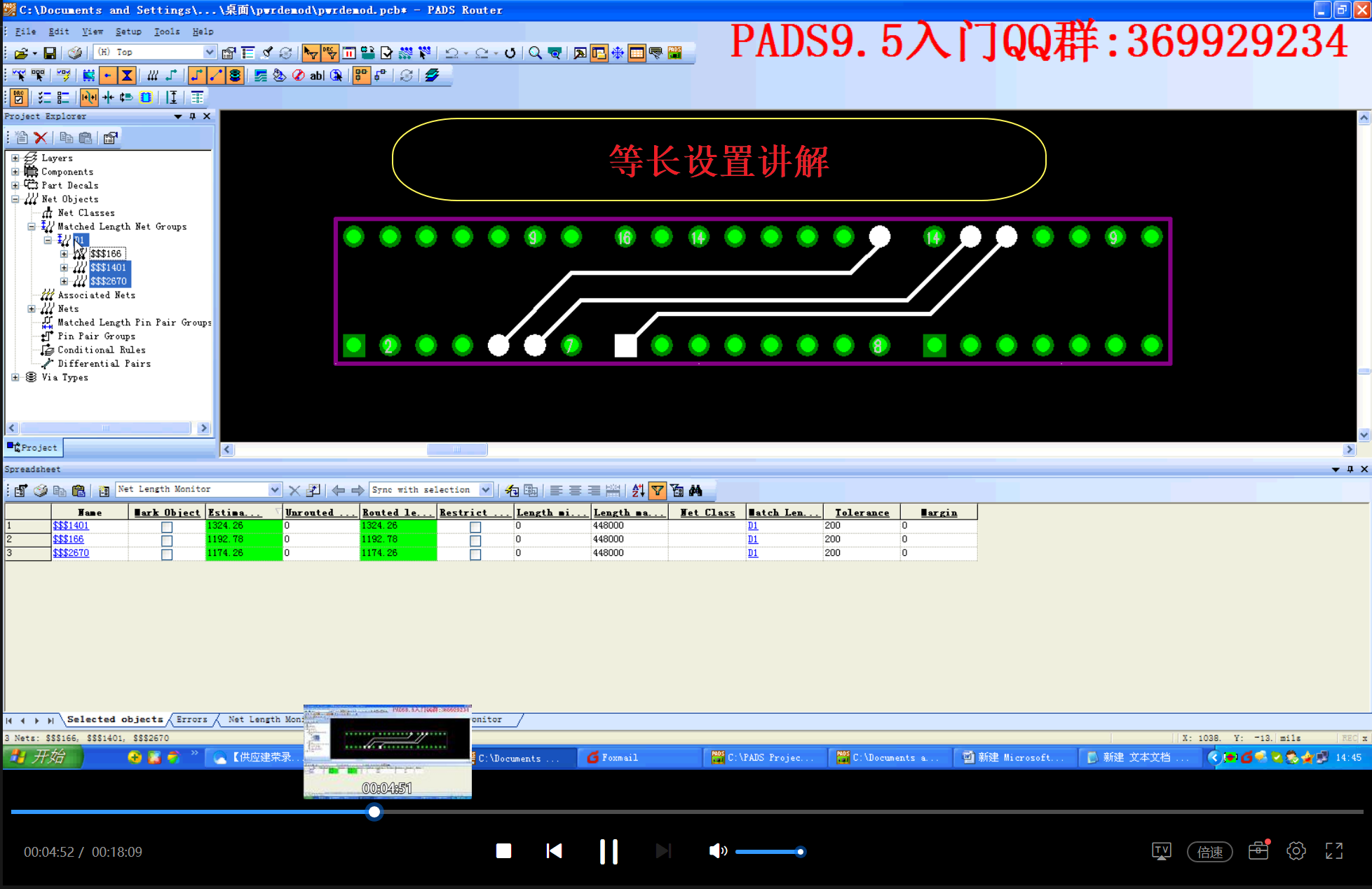Expand the $$$1401 net in the tree

click(x=64, y=267)
